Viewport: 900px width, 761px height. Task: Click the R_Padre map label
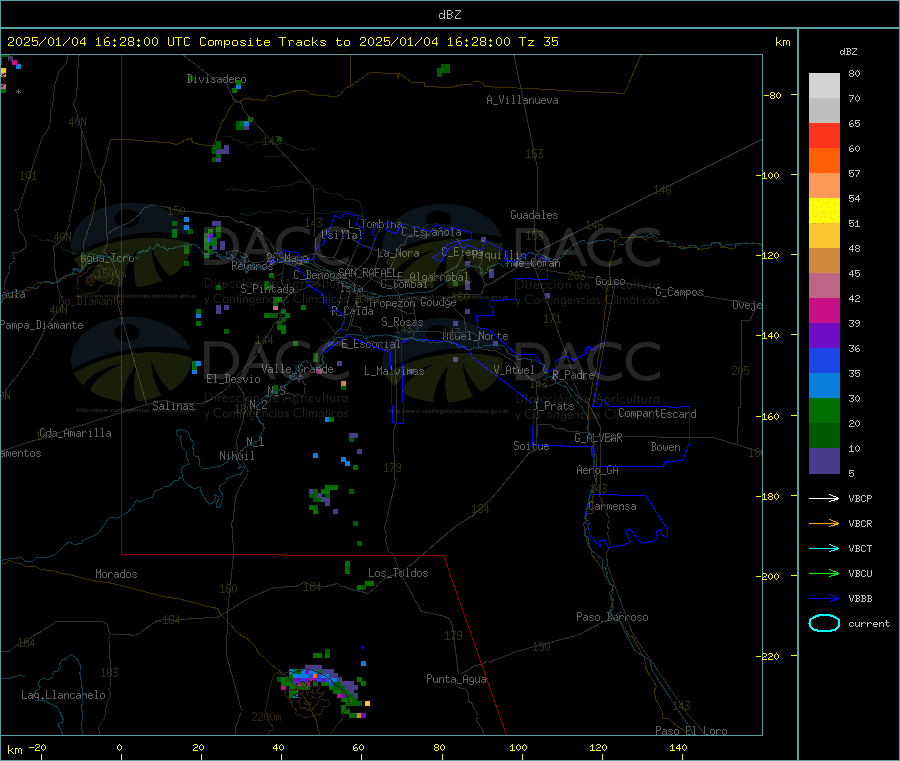(x=573, y=375)
